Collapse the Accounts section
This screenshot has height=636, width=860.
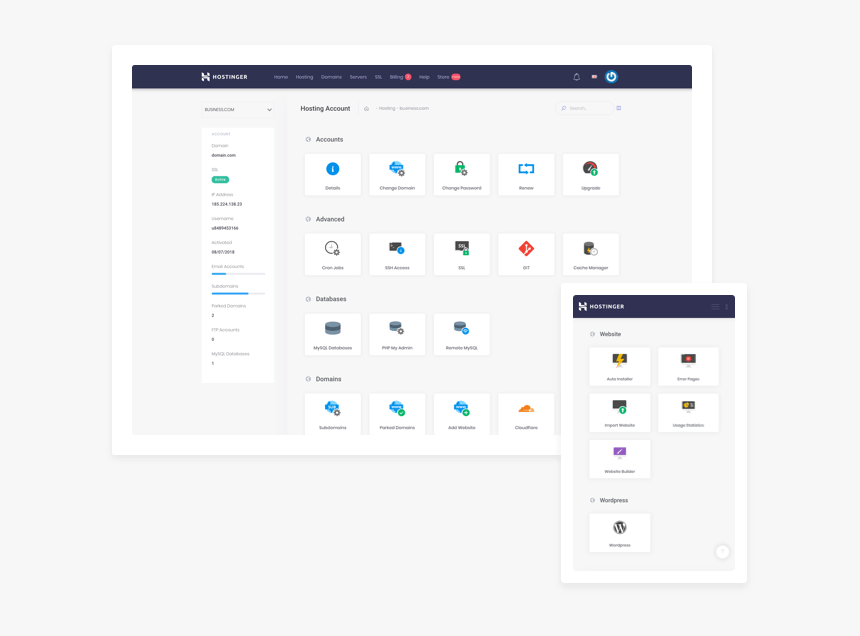coord(308,139)
